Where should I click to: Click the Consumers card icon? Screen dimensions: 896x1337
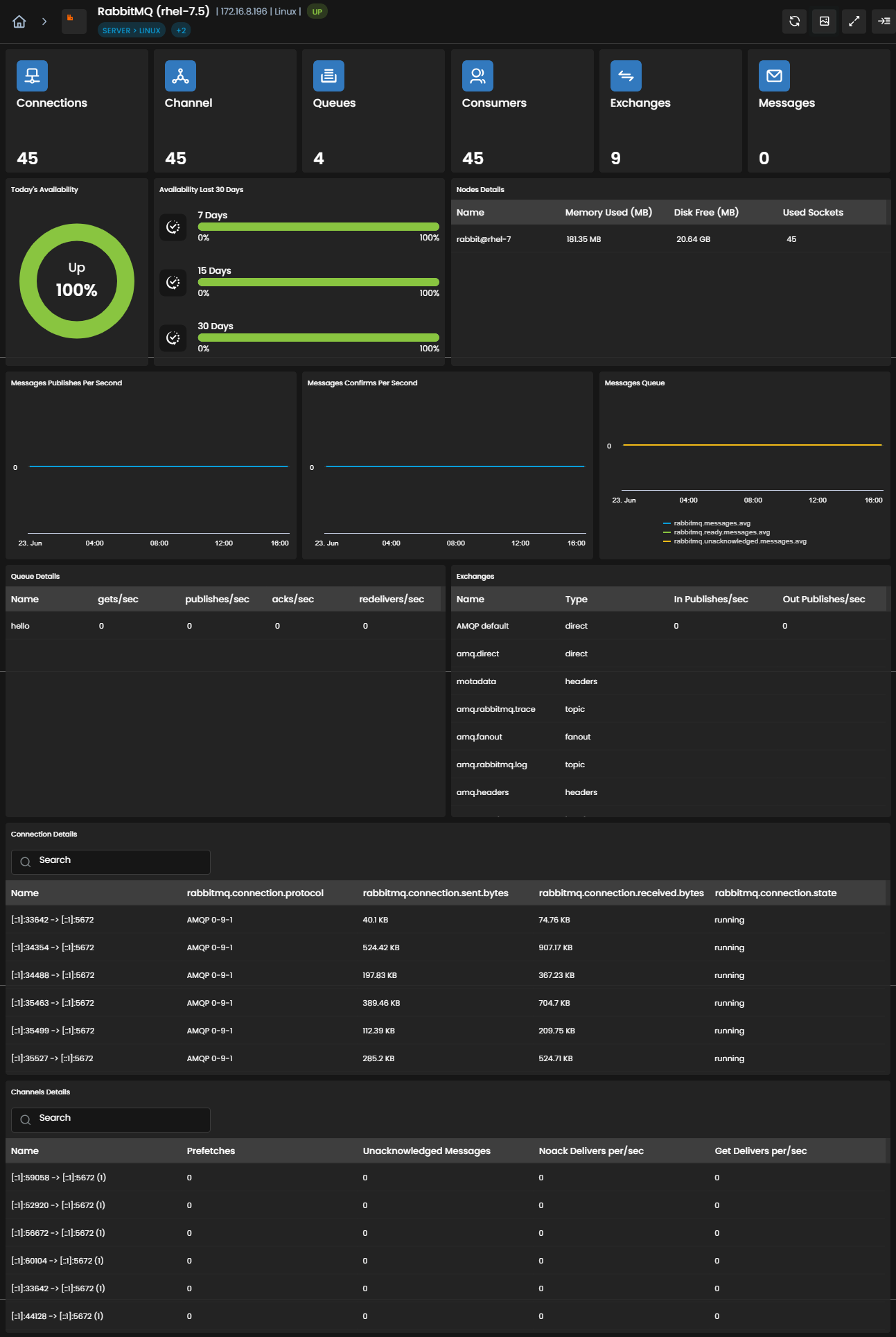click(x=477, y=76)
